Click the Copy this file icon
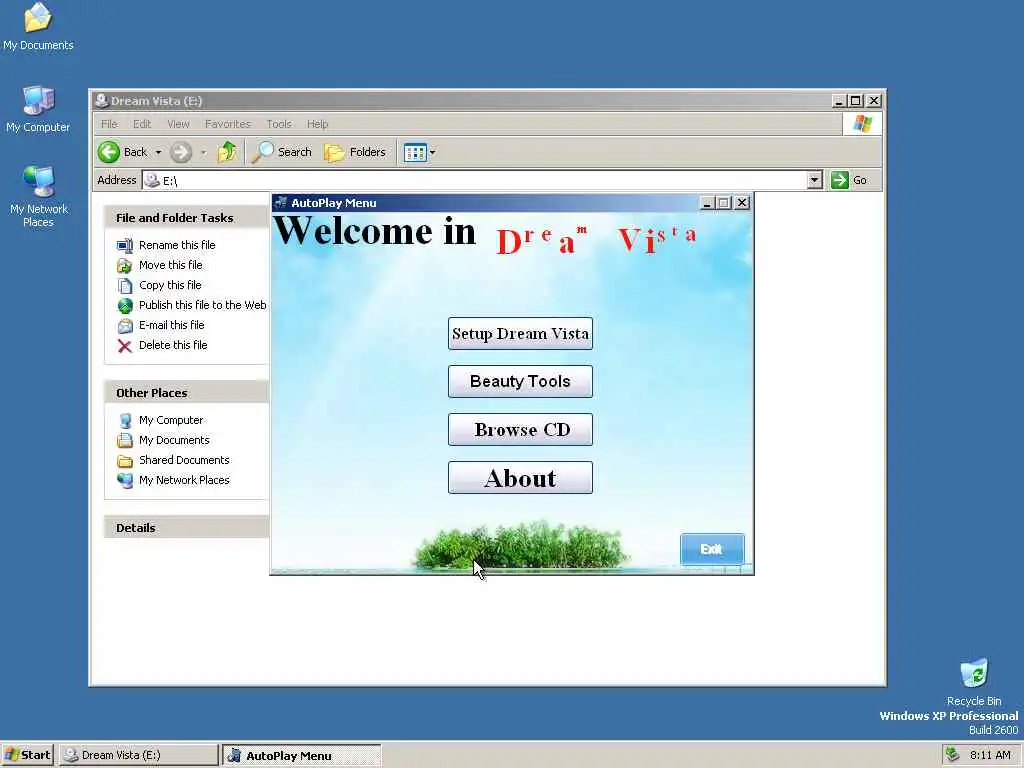This screenshot has width=1024, height=768. (125, 286)
